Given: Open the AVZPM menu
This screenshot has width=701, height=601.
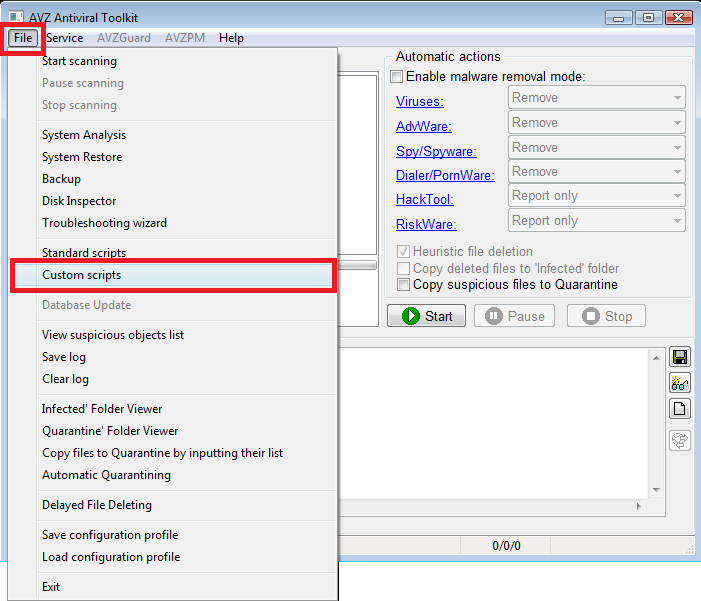Looking at the screenshot, I should click(x=185, y=38).
